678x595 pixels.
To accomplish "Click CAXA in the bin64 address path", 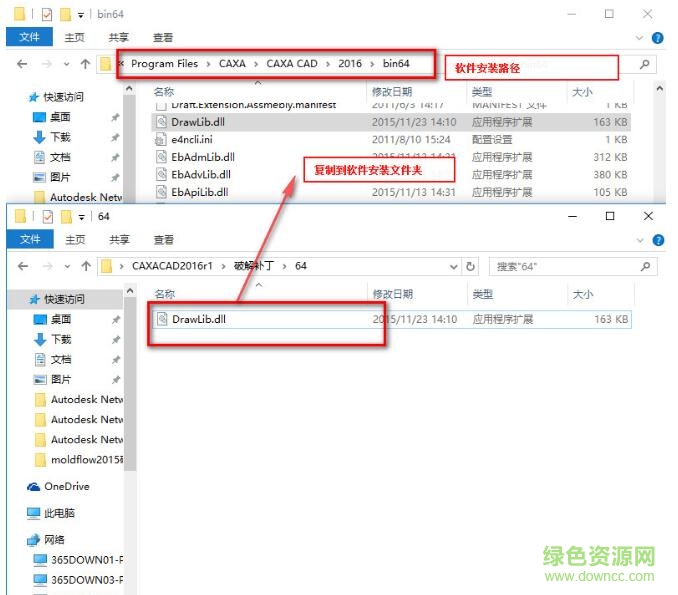I will [232, 64].
